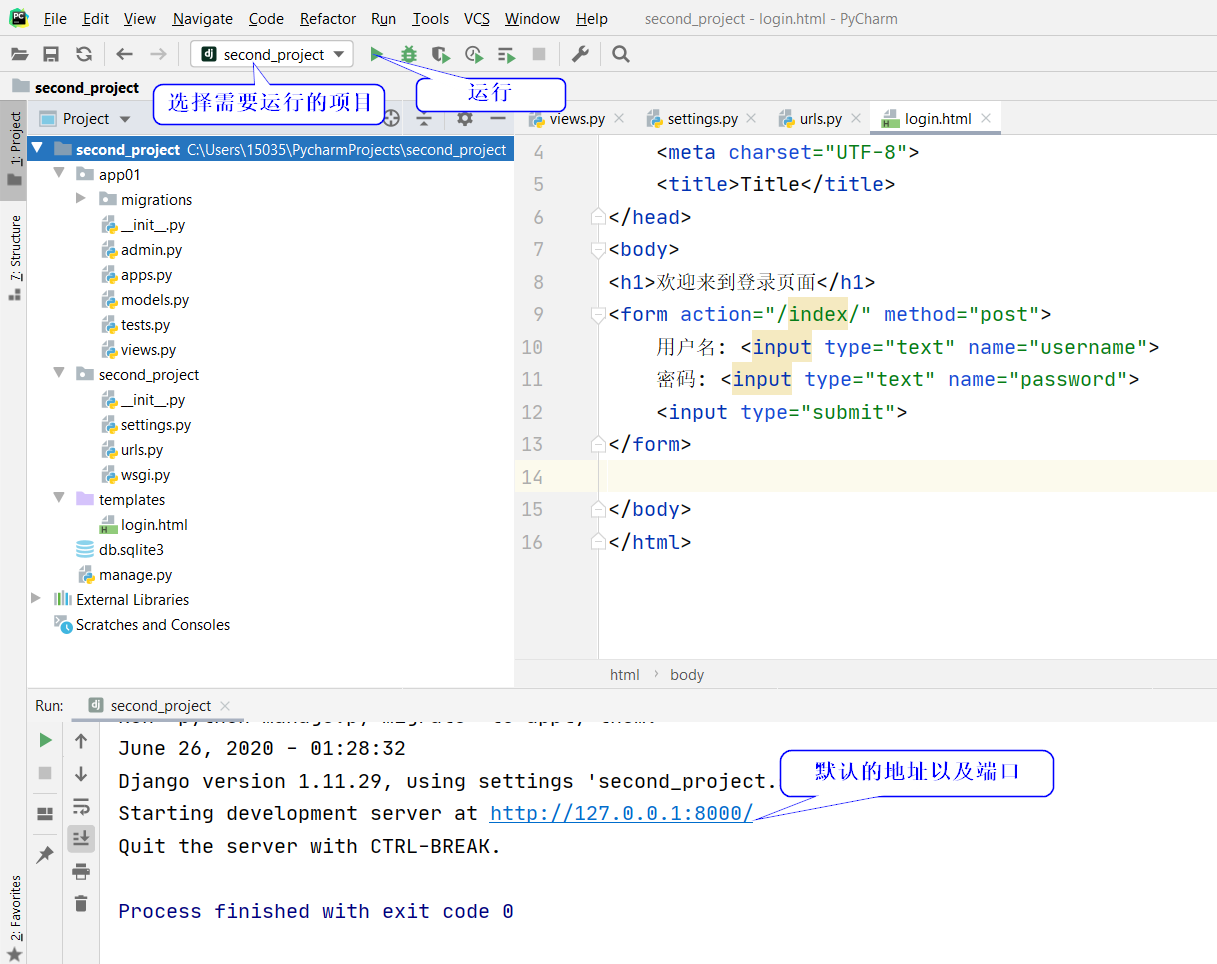
Task: Close the second_project Run tab
Action: (224, 705)
